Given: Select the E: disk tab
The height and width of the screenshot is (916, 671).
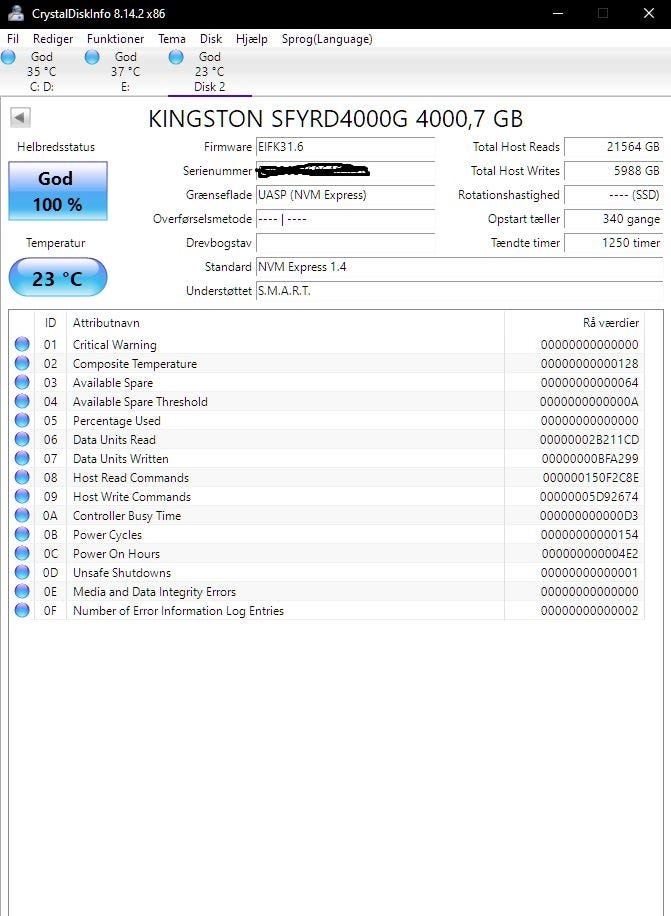Looking at the screenshot, I should point(126,72).
